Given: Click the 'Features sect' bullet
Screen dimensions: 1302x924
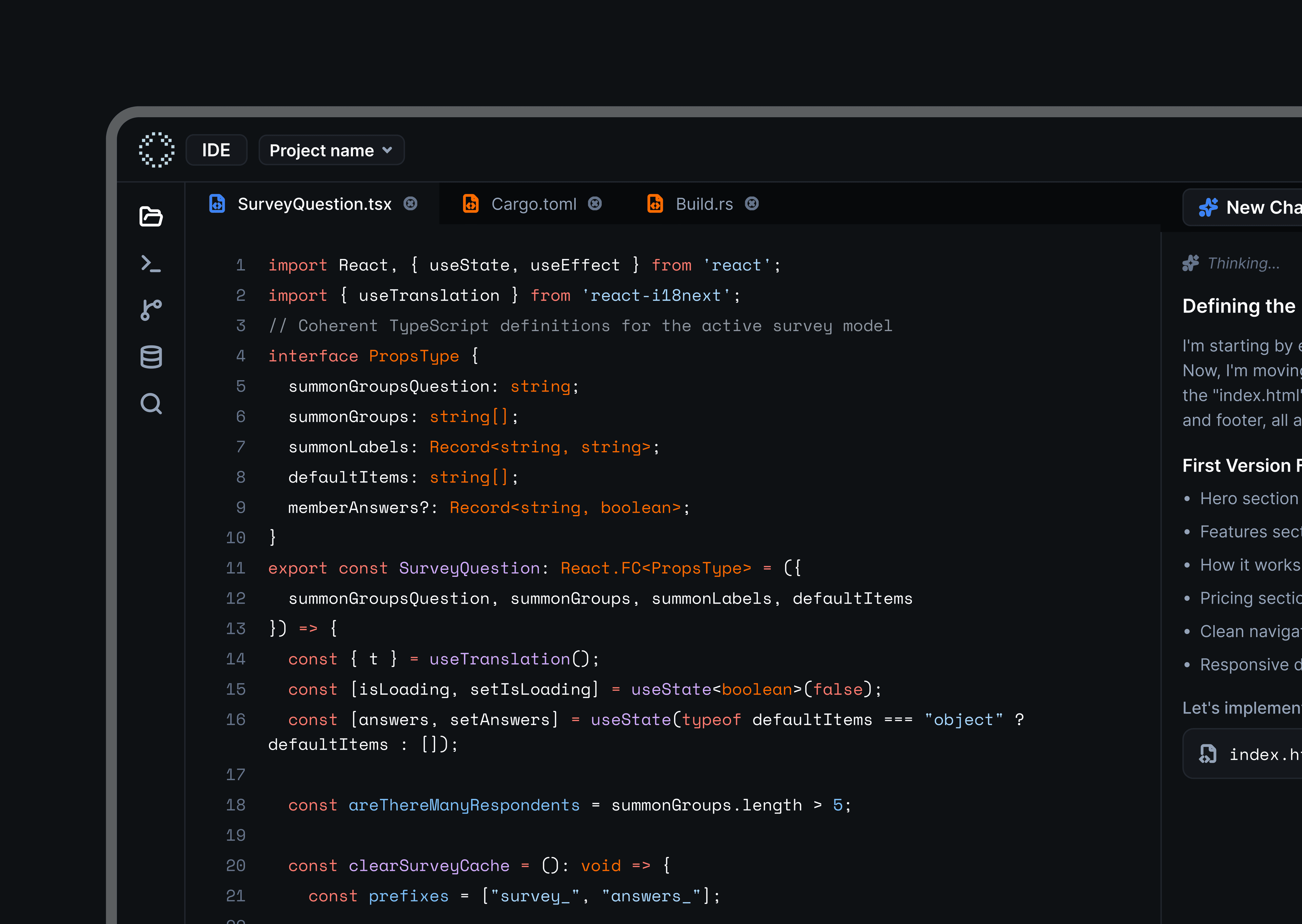Looking at the screenshot, I should pos(1251,531).
